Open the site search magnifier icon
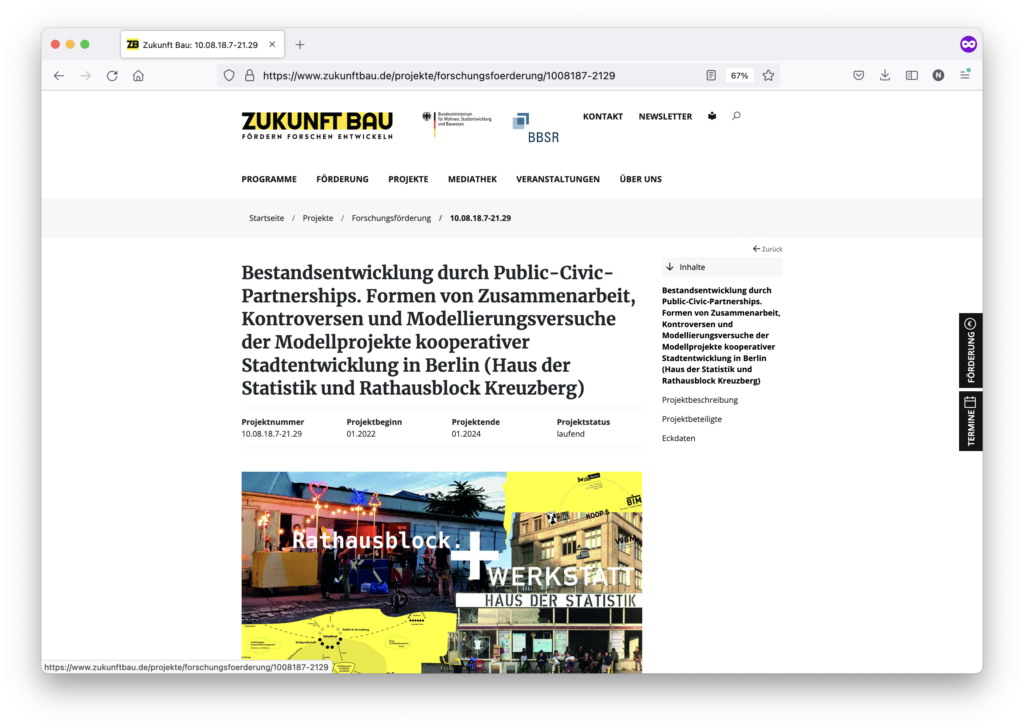Viewport: 1024px width, 728px height. 736,116
